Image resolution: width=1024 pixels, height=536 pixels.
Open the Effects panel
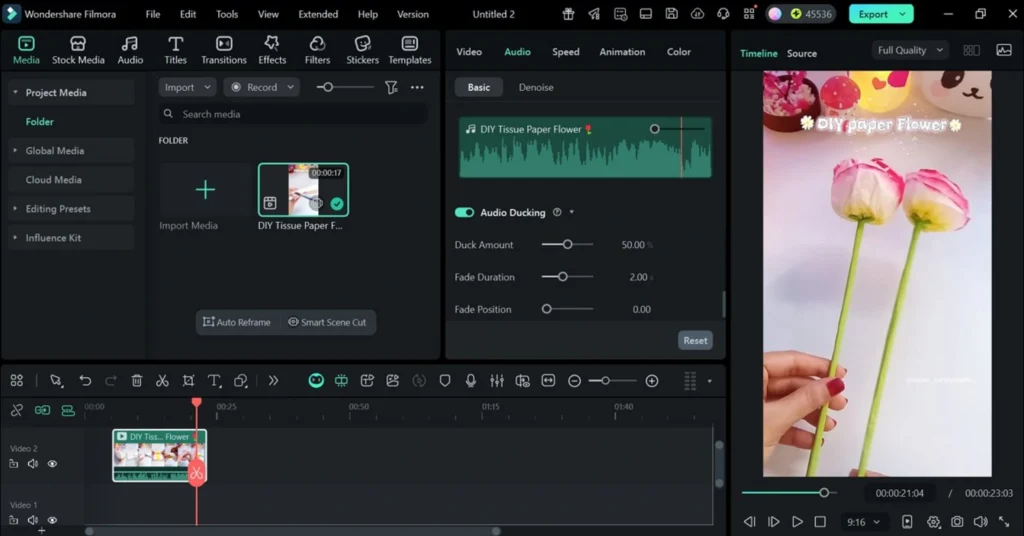coord(272,50)
